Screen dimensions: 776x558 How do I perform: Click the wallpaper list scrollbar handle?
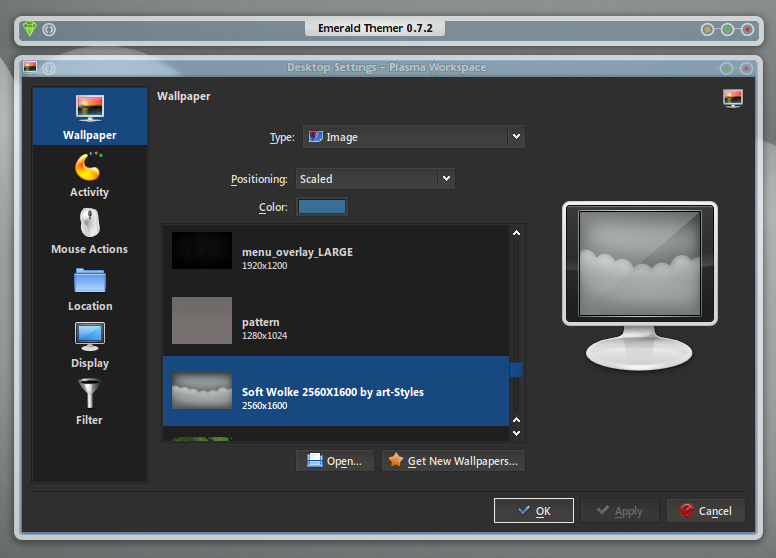(x=516, y=370)
